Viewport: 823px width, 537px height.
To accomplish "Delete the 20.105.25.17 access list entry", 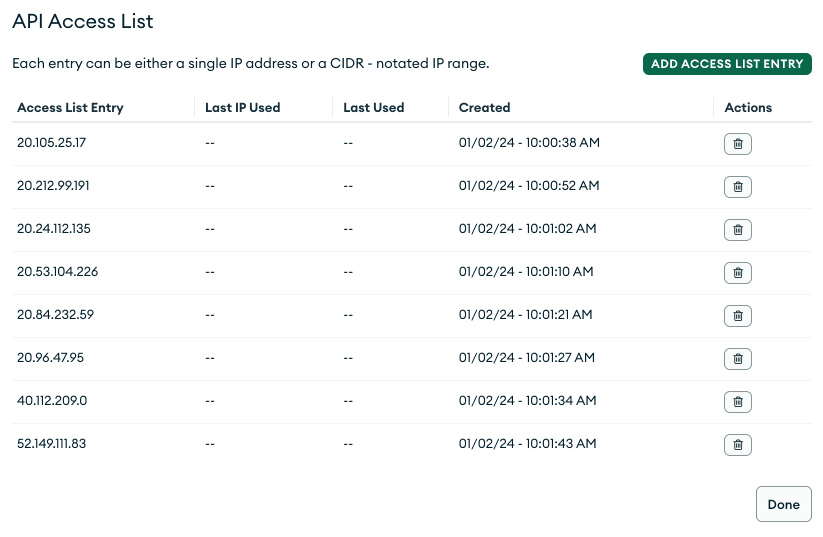I will coord(737,144).
